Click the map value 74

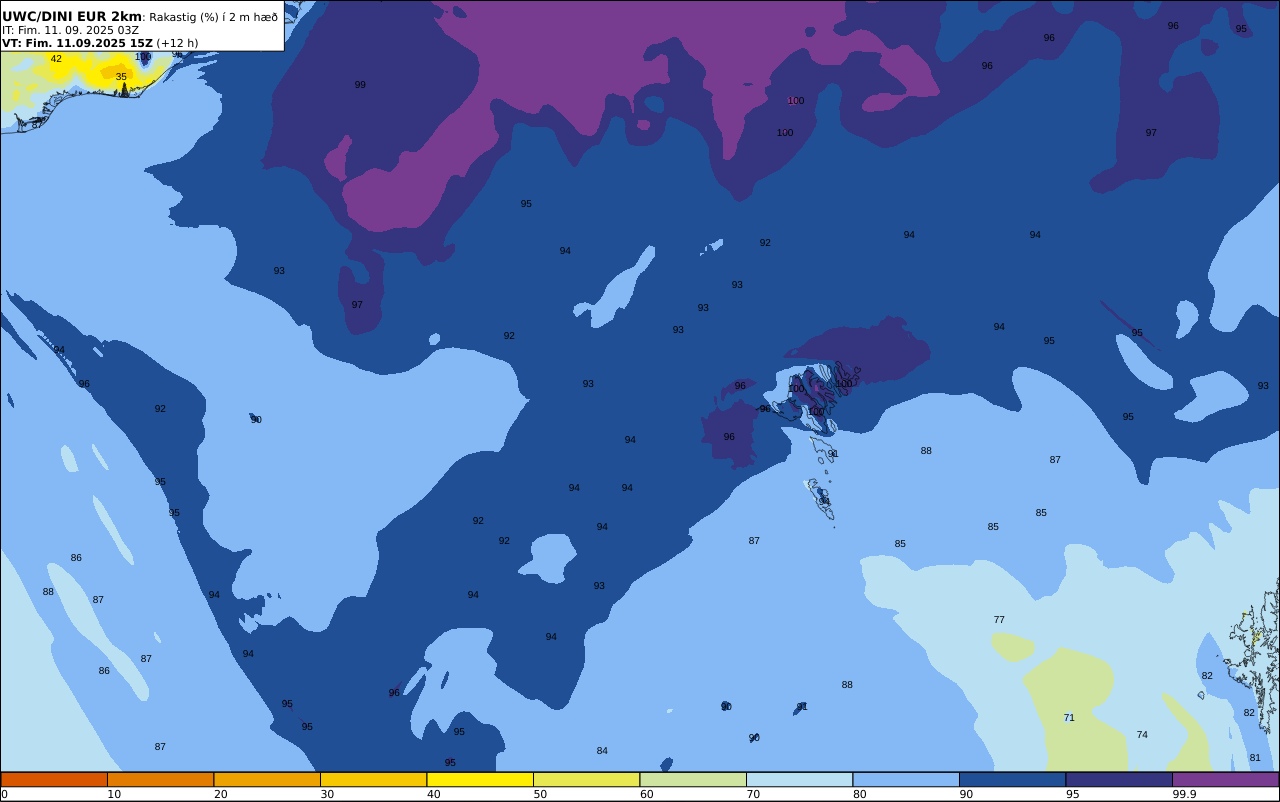tap(1142, 735)
